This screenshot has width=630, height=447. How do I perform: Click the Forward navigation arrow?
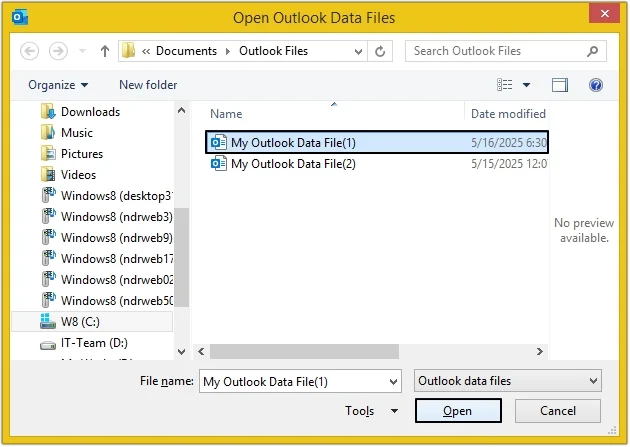tap(58, 51)
